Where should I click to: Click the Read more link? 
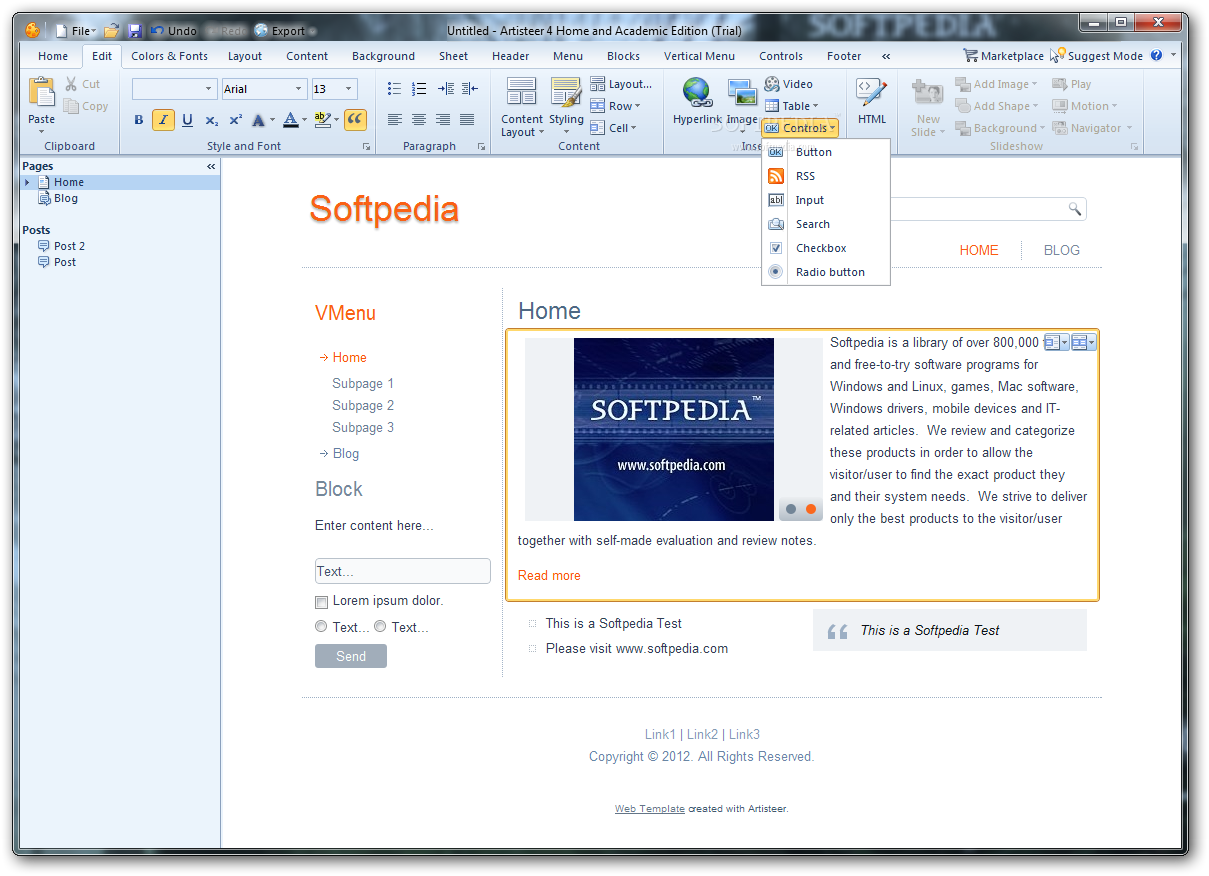click(x=549, y=575)
